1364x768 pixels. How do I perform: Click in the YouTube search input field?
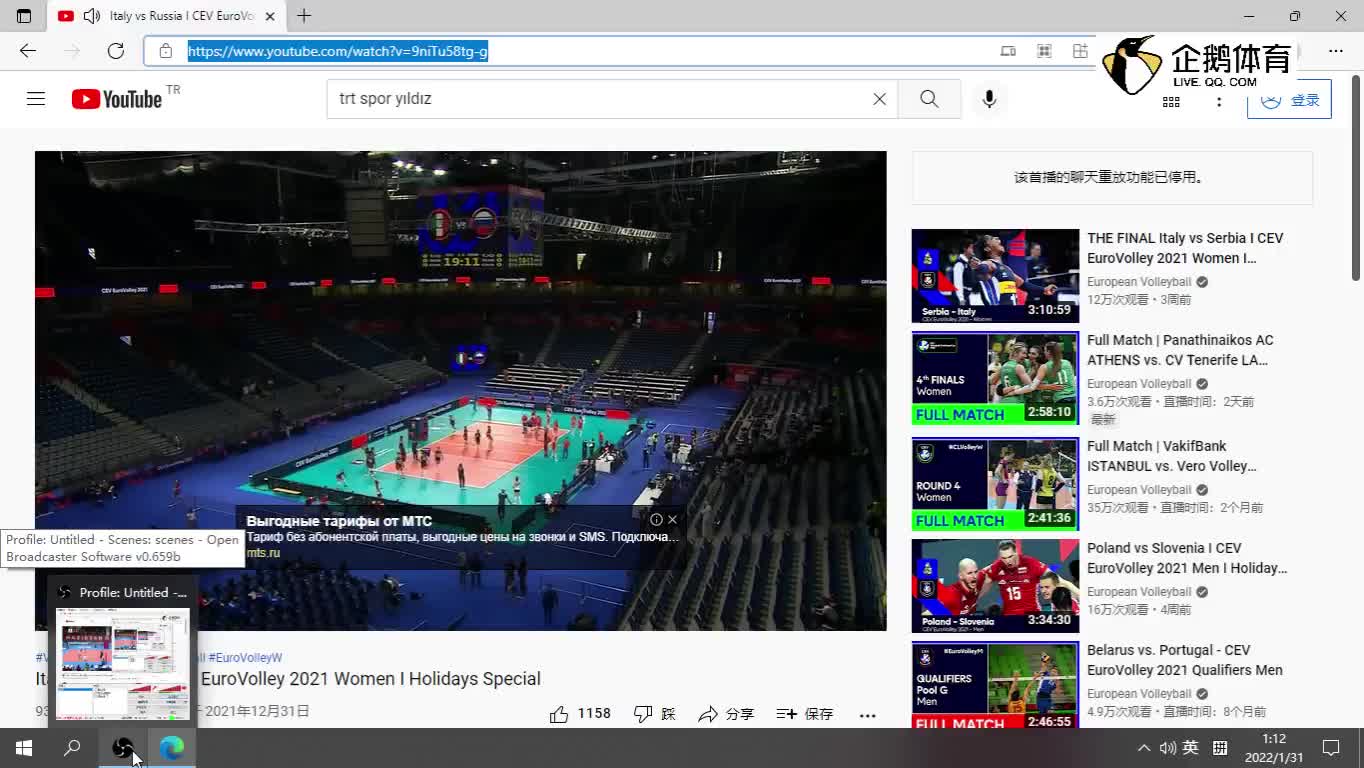(x=600, y=99)
